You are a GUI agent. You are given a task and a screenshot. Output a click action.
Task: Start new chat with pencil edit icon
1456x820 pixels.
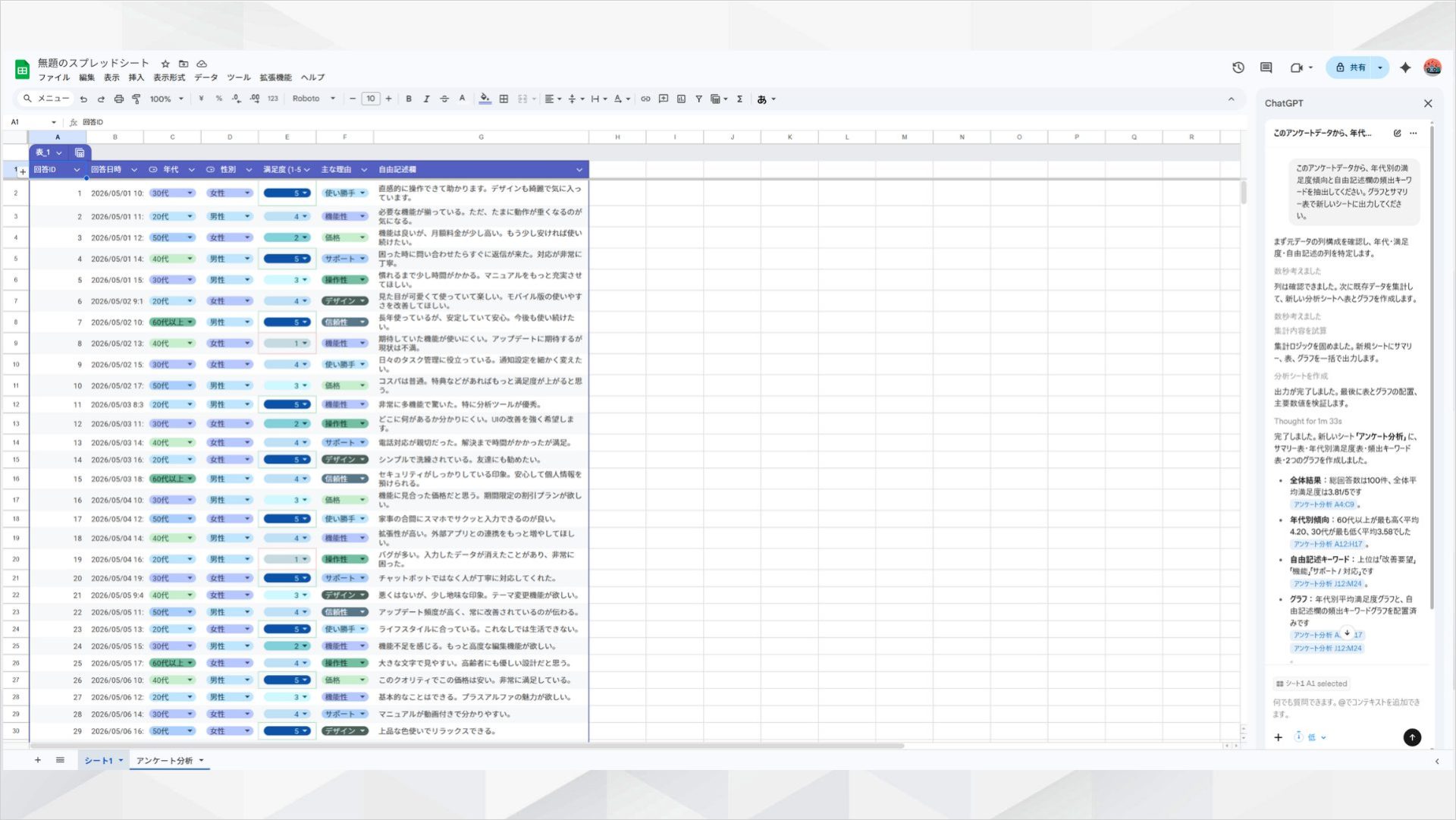tap(1397, 133)
